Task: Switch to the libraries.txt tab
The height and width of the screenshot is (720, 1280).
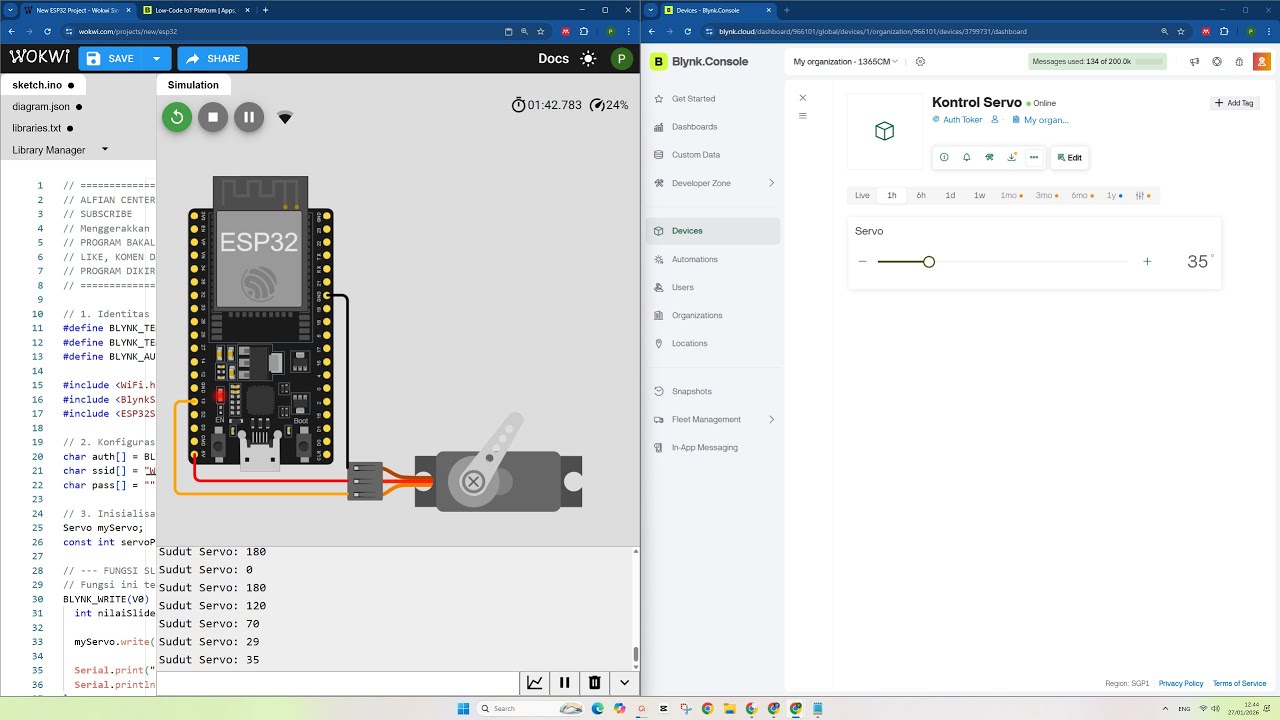Action: coord(42,128)
